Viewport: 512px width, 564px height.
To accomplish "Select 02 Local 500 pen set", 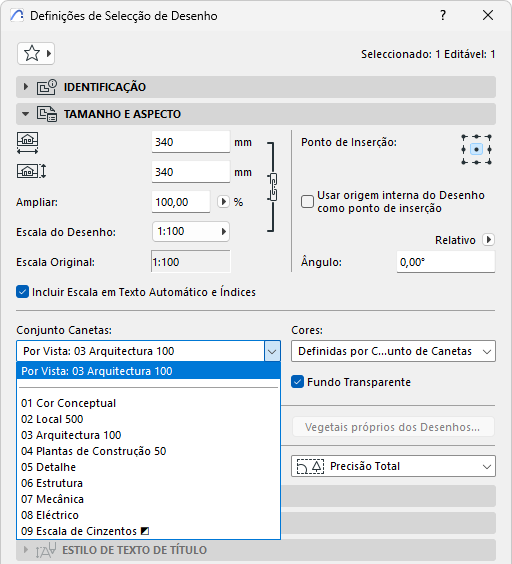I will coord(148,419).
